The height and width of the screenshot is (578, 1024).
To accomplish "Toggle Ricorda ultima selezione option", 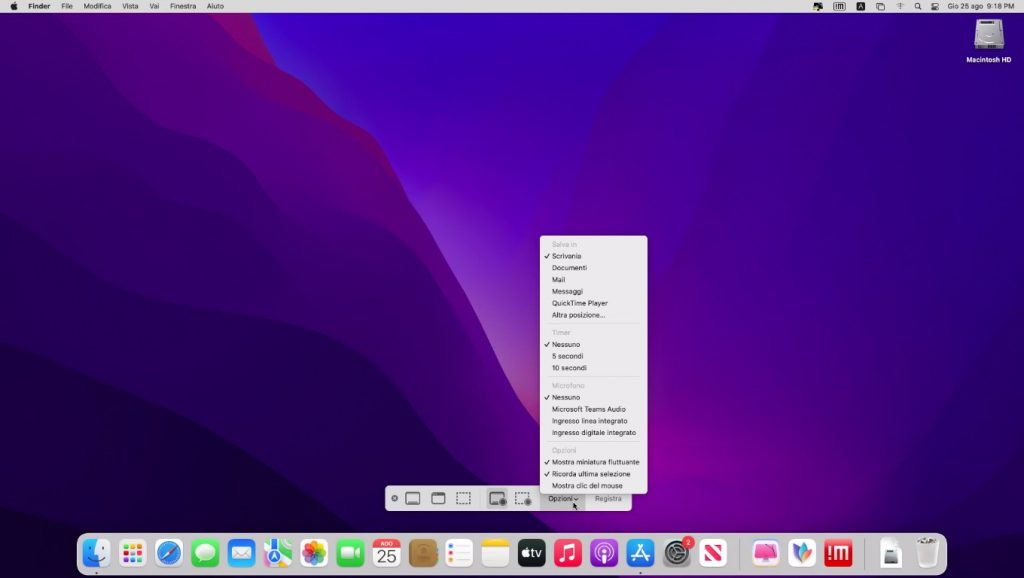I will click(593, 474).
